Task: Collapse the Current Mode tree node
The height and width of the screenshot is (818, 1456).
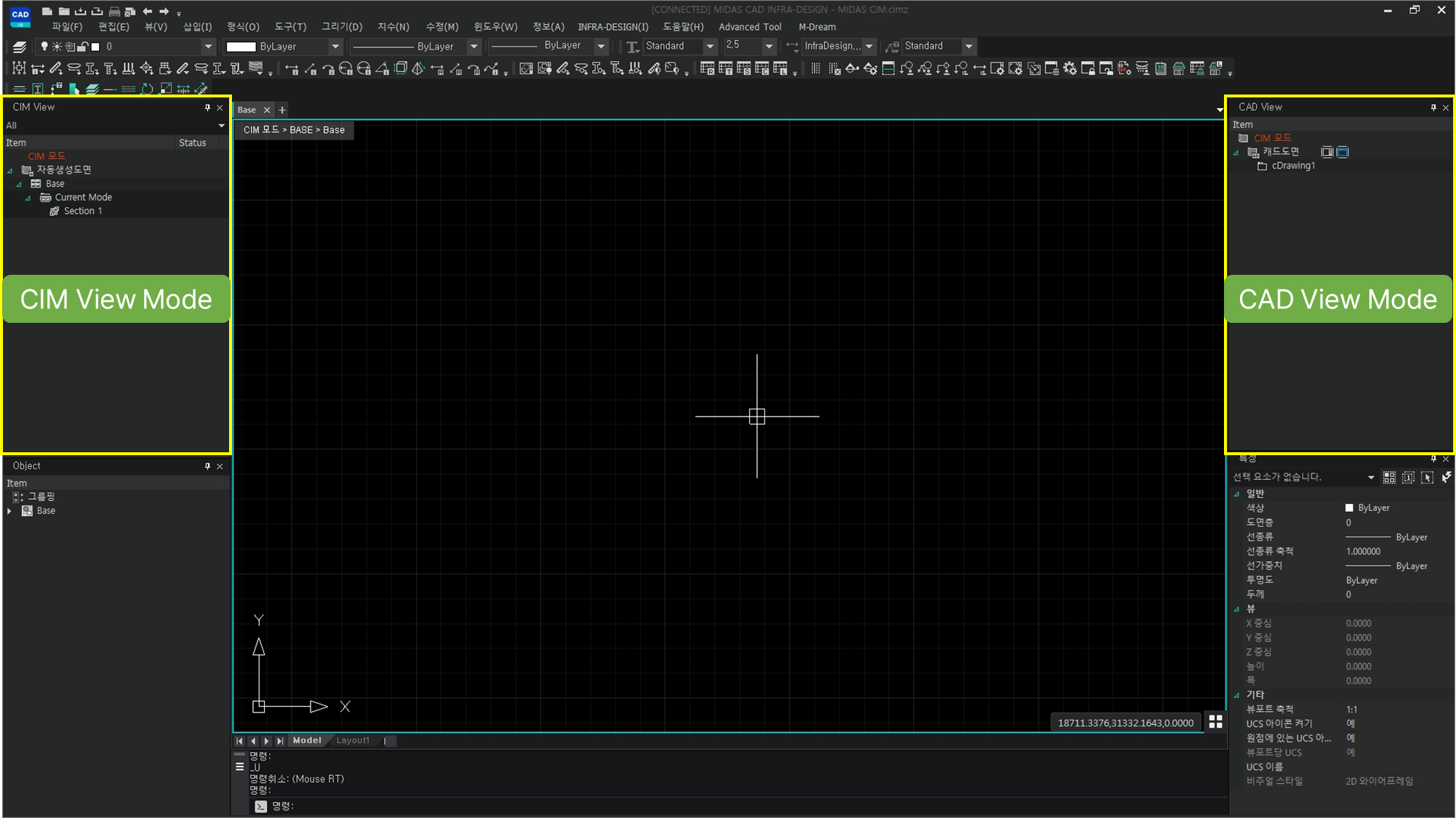Action: click(x=28, y=198)
